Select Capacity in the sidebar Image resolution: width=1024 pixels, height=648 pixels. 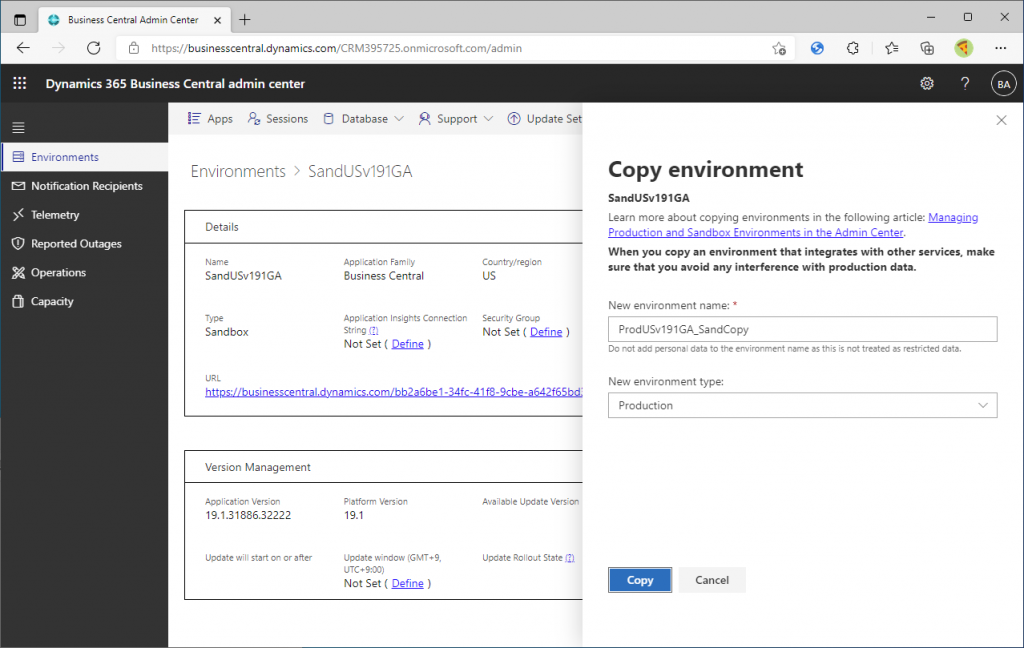pyautogui.click(x=84, y=301)
